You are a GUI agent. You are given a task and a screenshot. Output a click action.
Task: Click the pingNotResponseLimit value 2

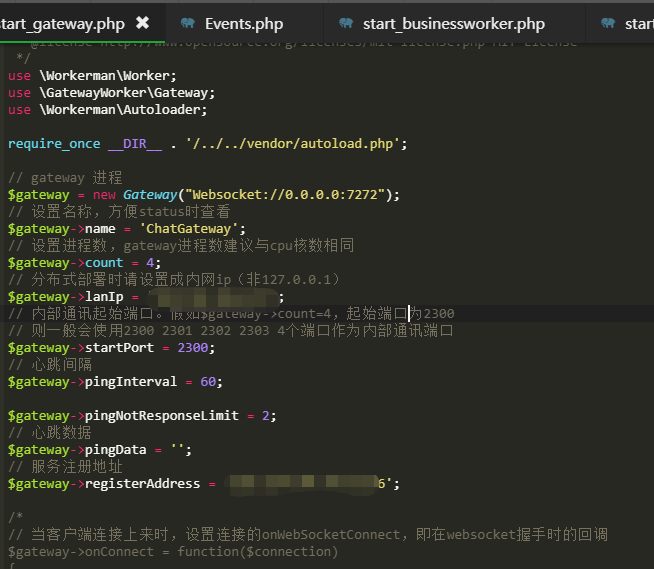(266, 416)
